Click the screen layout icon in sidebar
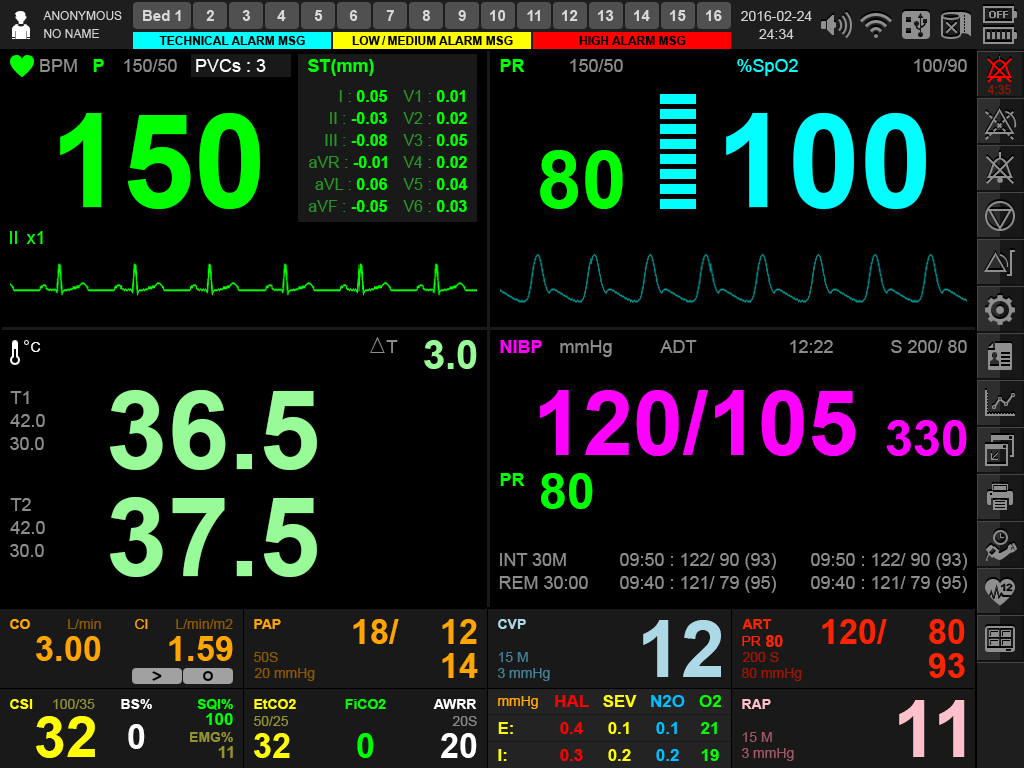The width and height of the screenshot is (1024, 768). coord(1000,448)
